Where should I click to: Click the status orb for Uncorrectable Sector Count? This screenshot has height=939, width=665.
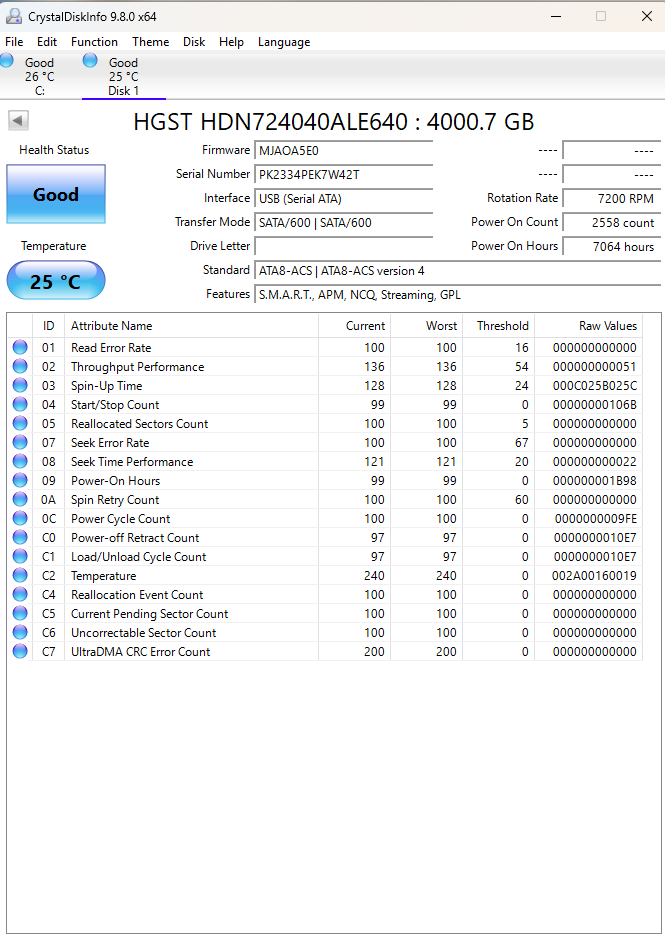coord(20,632)
